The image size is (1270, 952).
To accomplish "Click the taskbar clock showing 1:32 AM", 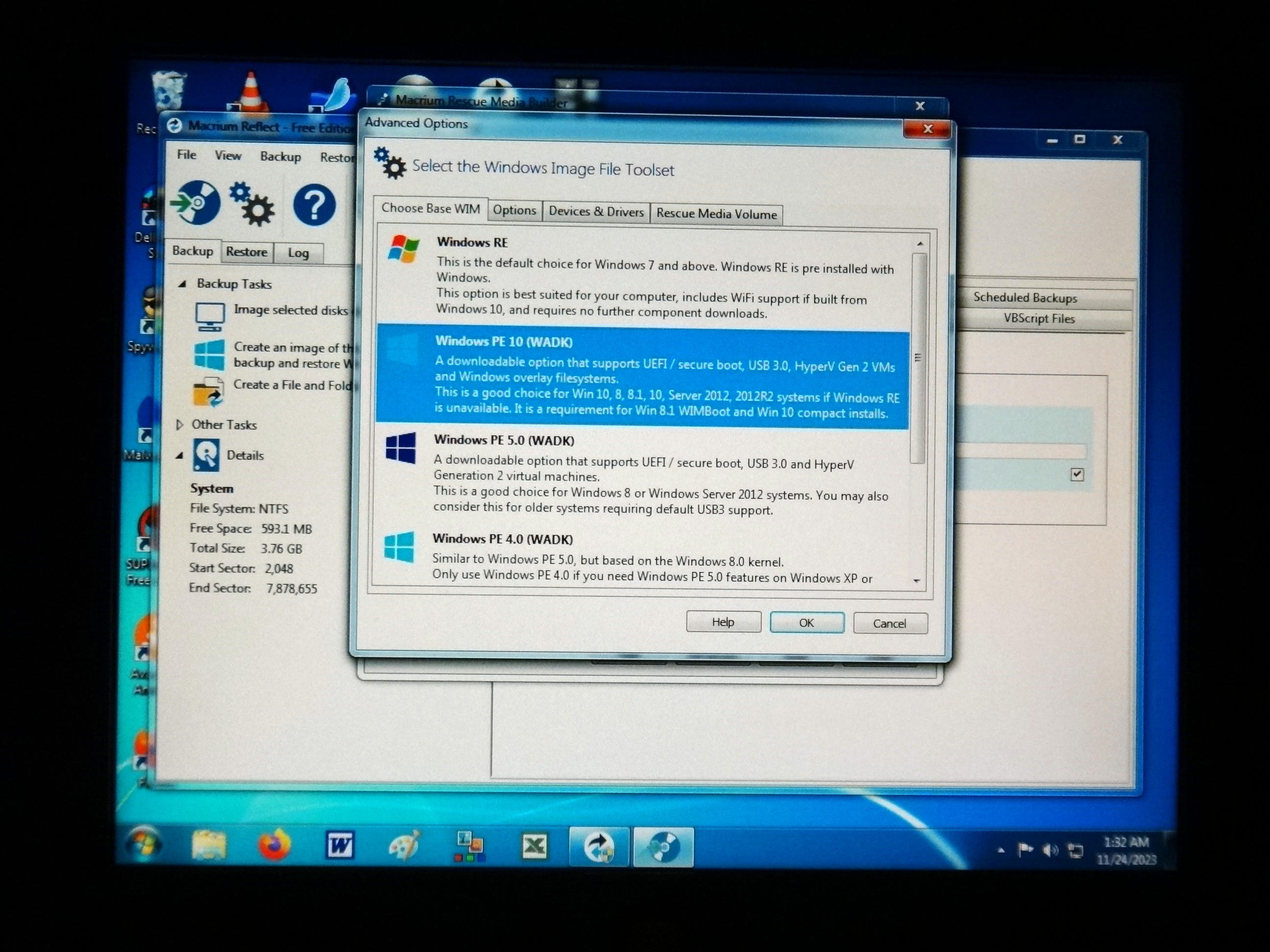I will point(1126,851).
